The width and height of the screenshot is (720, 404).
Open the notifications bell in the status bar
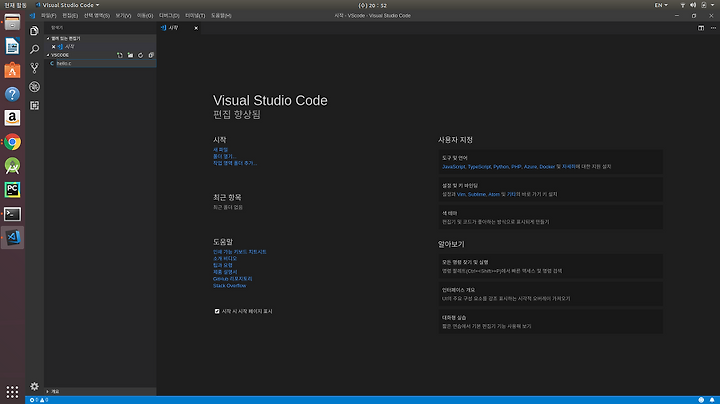coord(712,400)
